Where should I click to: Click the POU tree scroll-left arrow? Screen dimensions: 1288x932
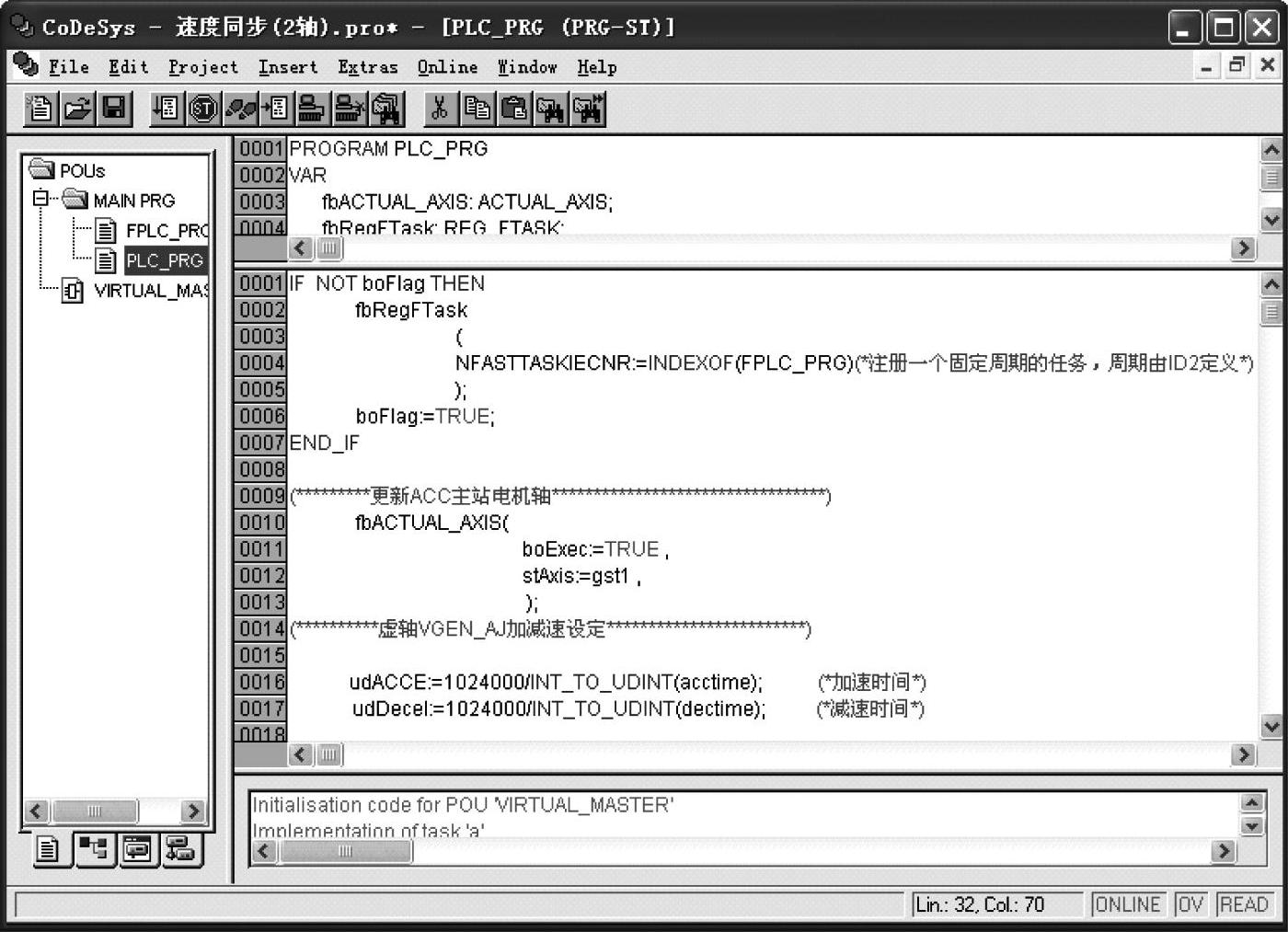37,811
